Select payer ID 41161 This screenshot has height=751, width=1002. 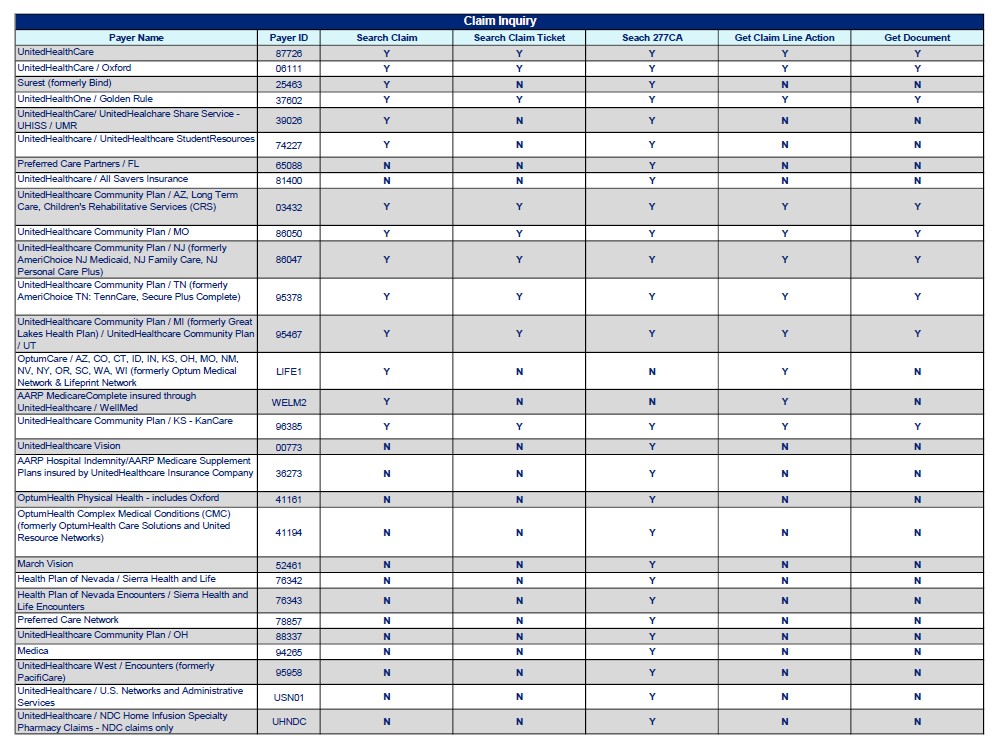coord(289,500)
